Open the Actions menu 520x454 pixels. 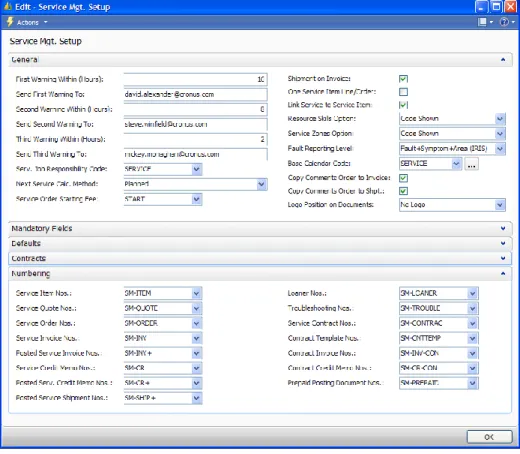(32, 22)
